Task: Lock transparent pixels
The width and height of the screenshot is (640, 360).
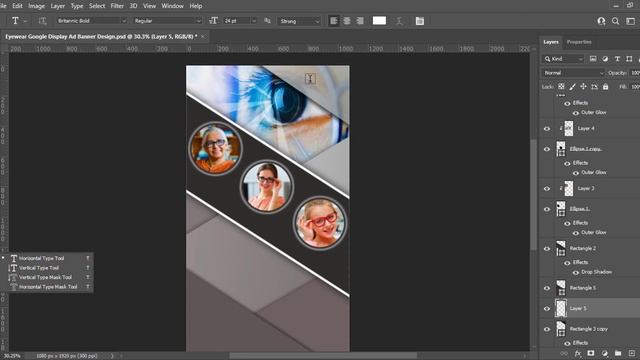Action: [x=562, y=87]
